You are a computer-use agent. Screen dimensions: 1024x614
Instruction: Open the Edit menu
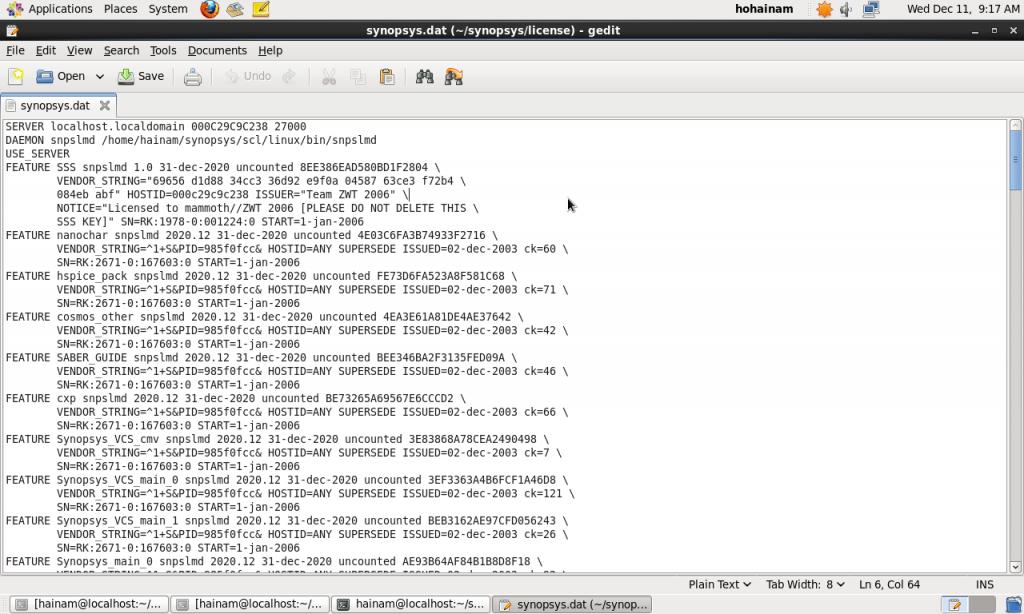[x=46, y=50]
